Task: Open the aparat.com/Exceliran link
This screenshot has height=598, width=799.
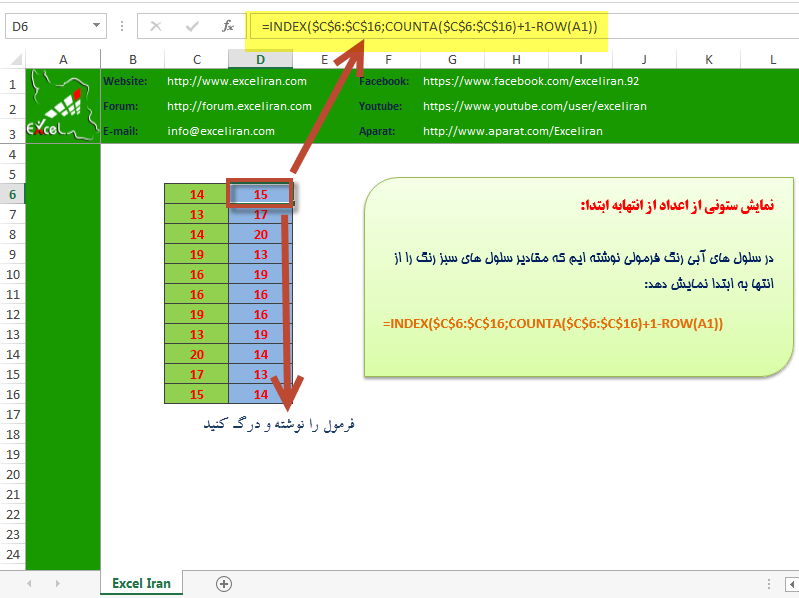Action: tap(513, 131)
